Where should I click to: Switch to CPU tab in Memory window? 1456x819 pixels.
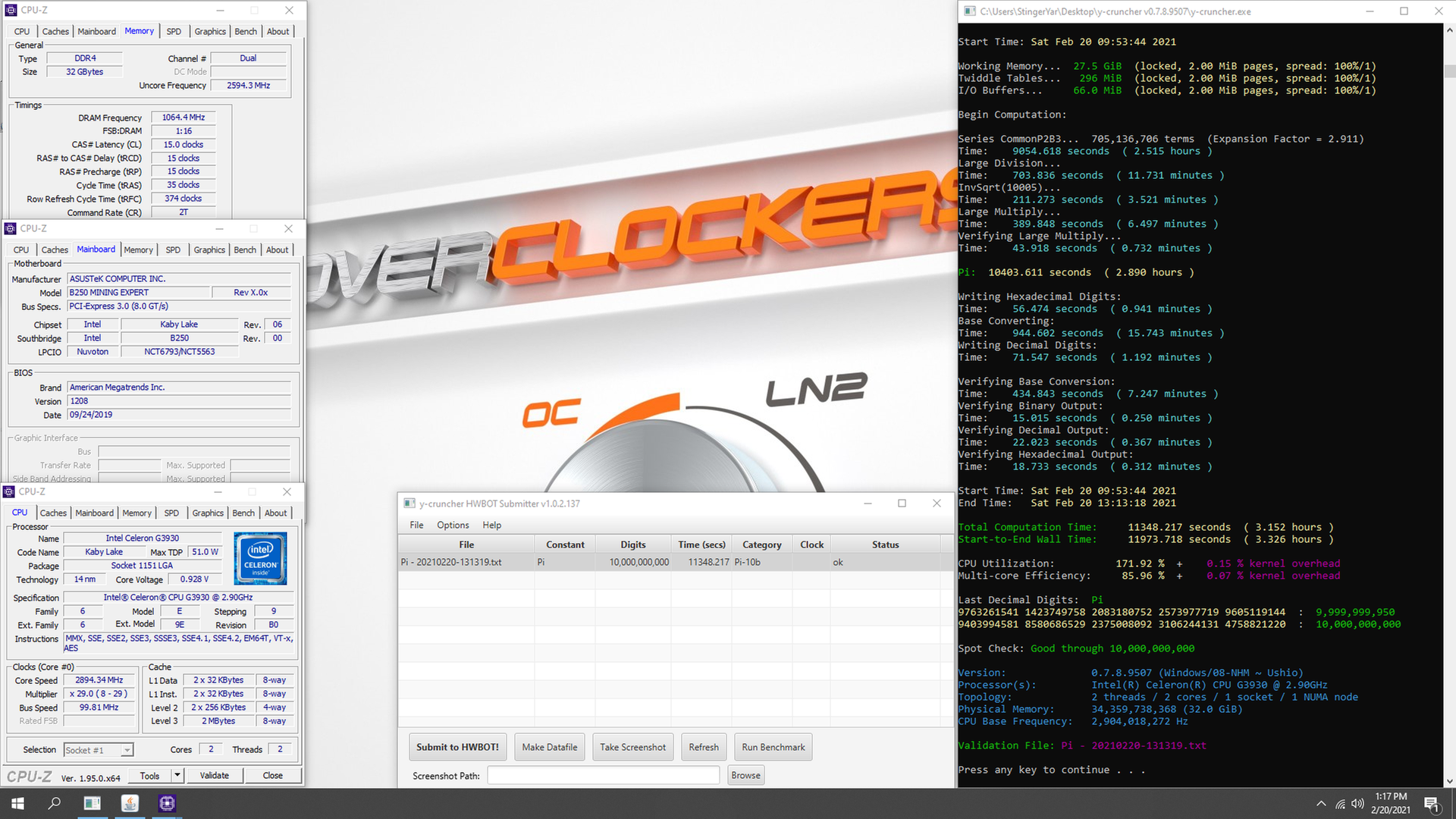22,31
